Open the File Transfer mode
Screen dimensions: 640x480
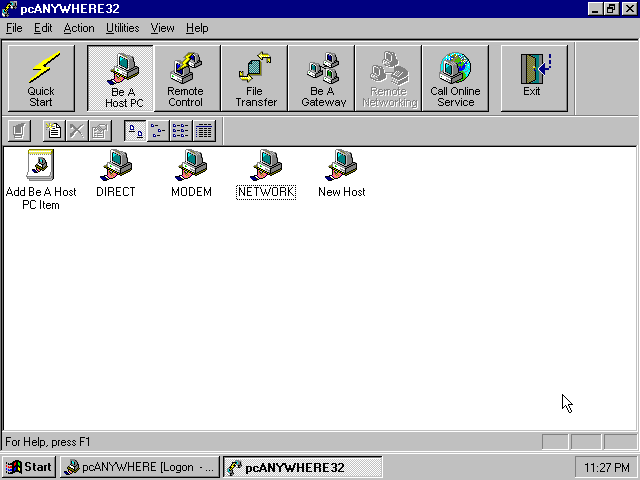coord(254,78)
